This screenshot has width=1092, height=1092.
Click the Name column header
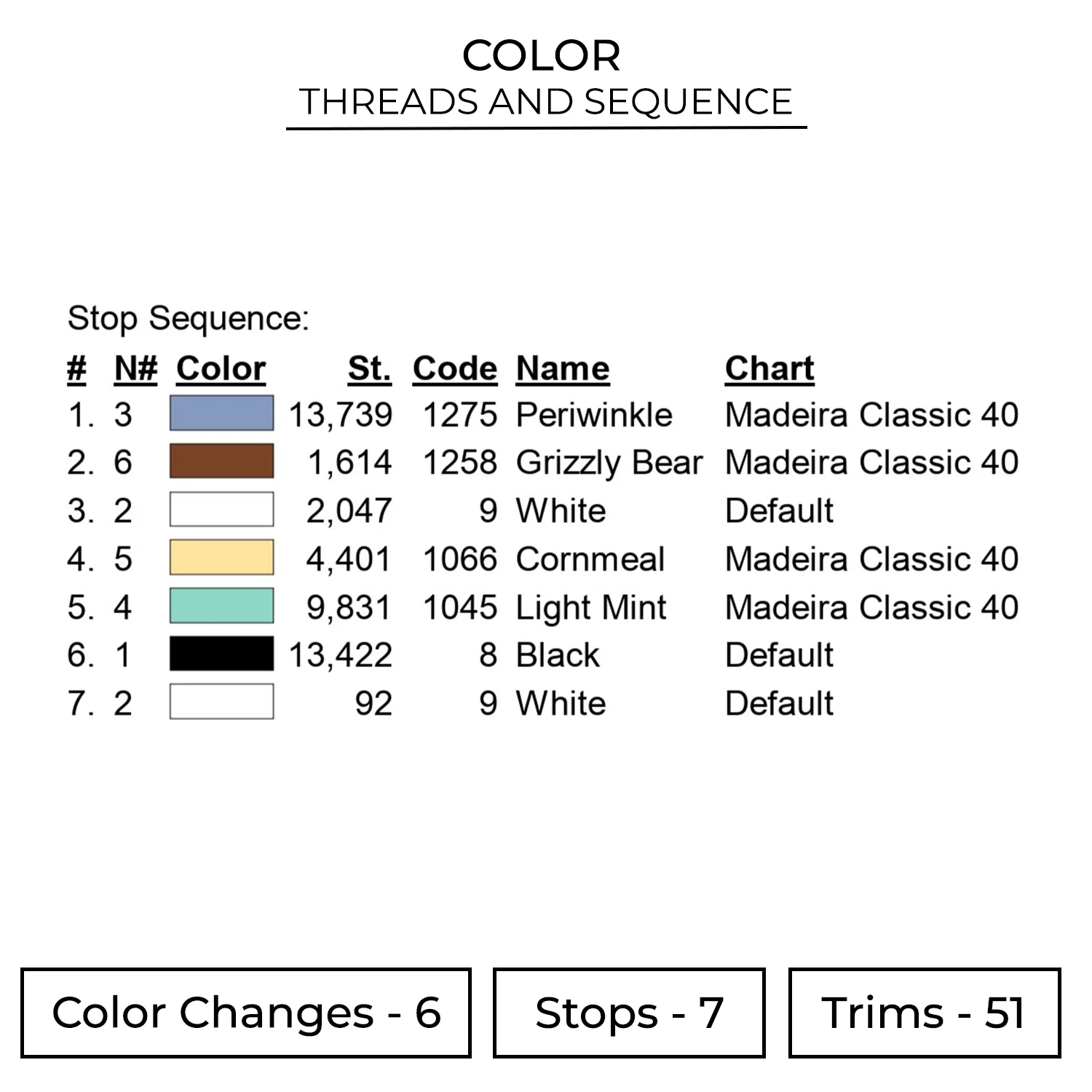[x=563, y=368]
